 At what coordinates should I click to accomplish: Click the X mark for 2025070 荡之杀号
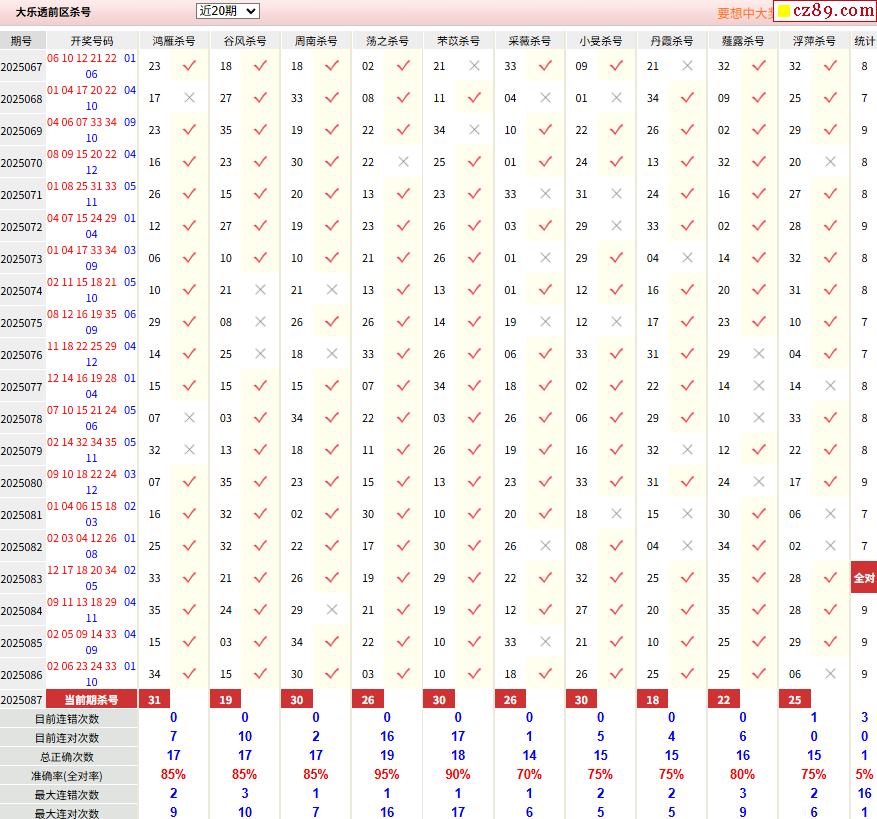[x=403, y=162]
